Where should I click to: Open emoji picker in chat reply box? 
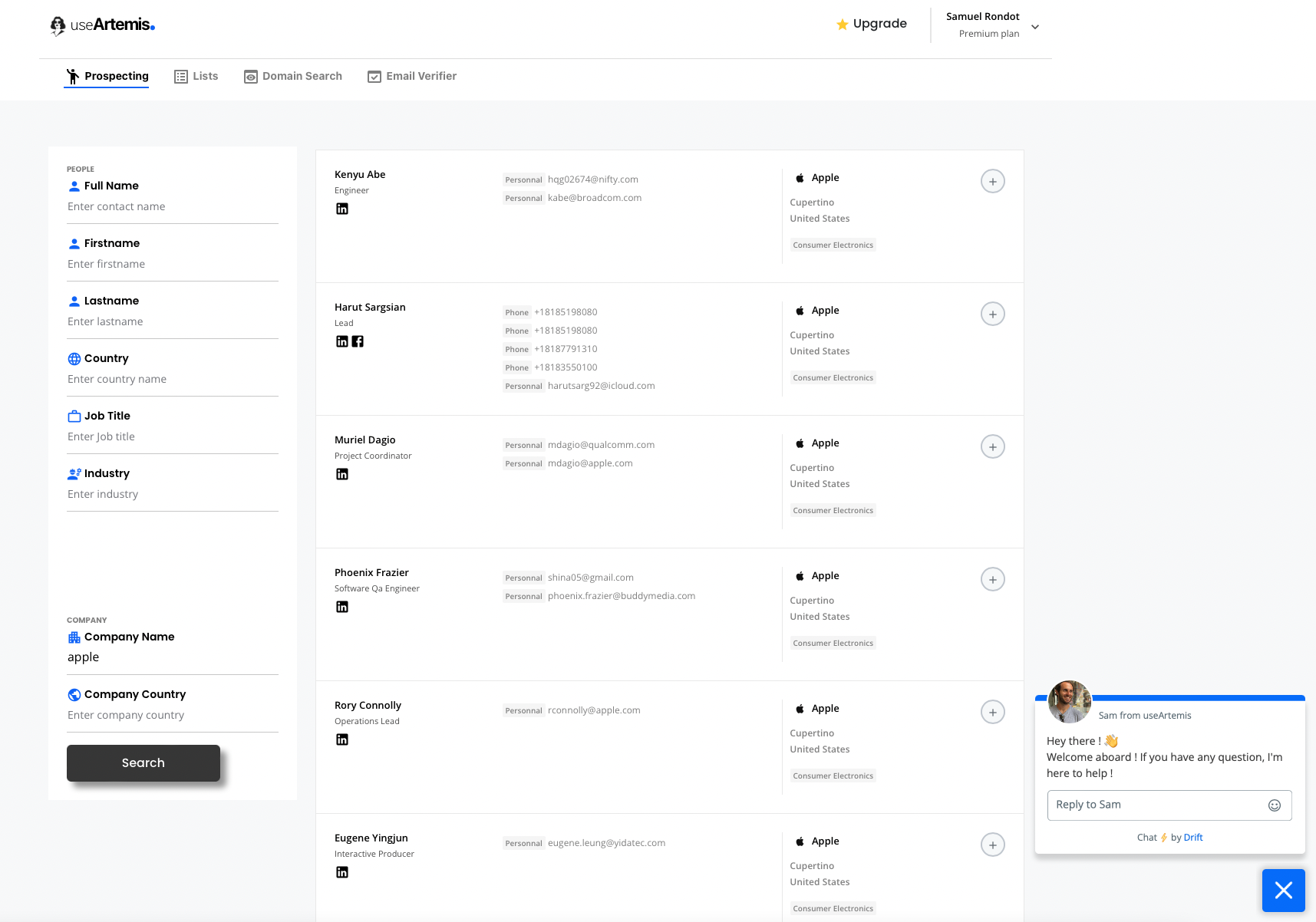tap(1275, 805)
